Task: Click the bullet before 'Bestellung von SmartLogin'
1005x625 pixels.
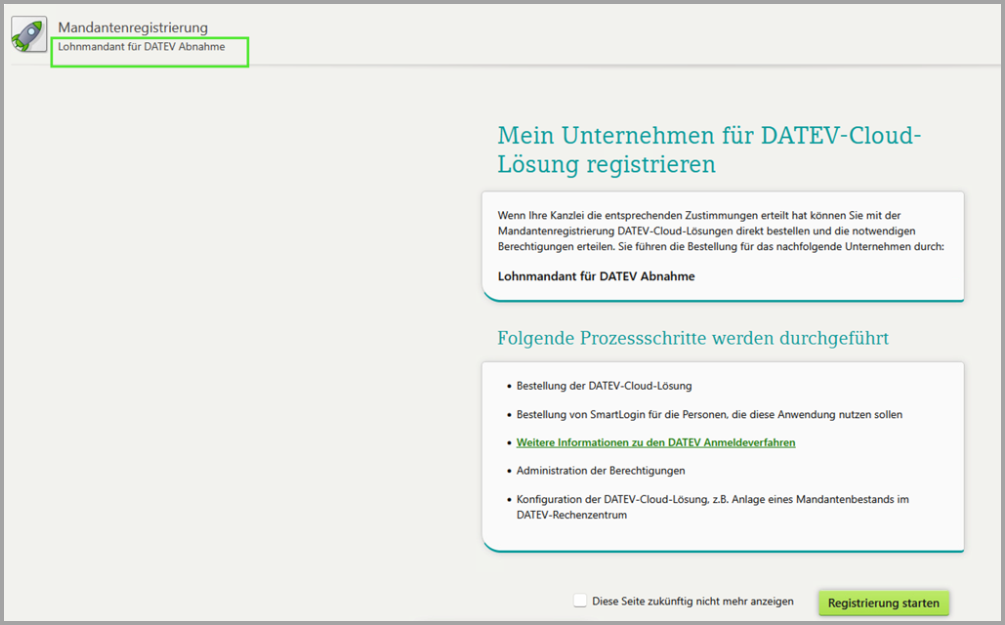Action: (x=508, y=414)
